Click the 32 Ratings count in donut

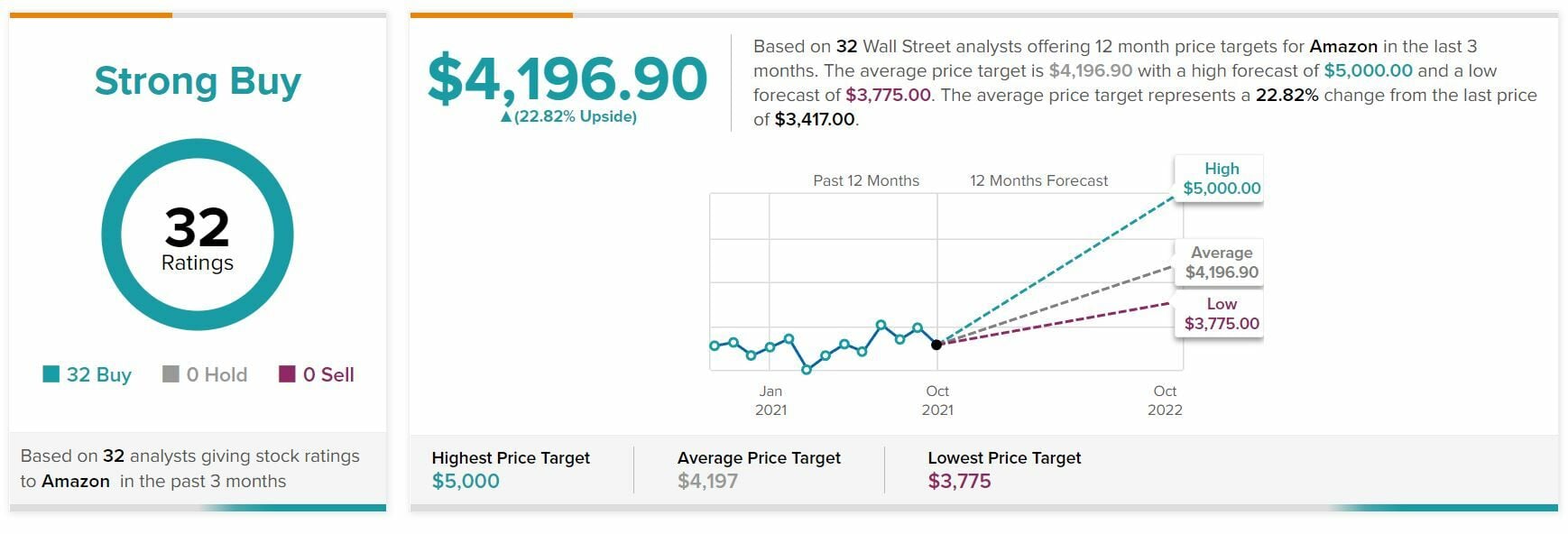point(198,237)
